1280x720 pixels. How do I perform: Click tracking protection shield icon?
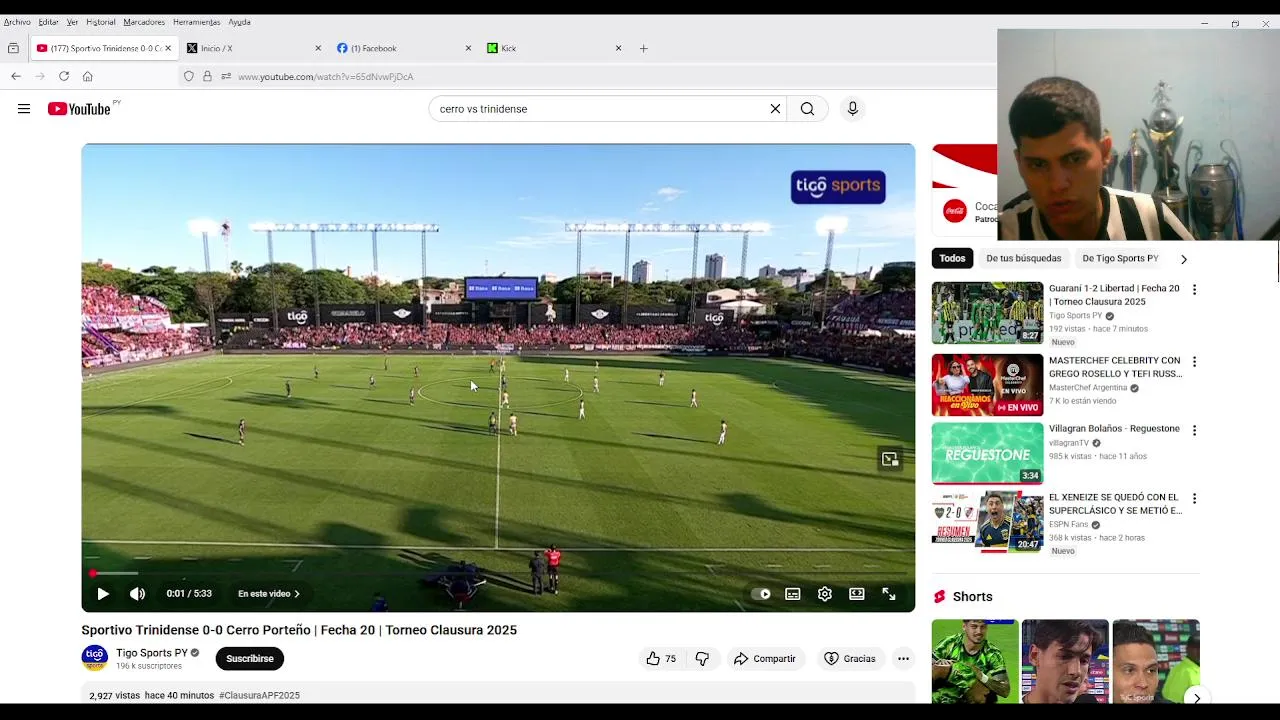[x=188, y=76]
